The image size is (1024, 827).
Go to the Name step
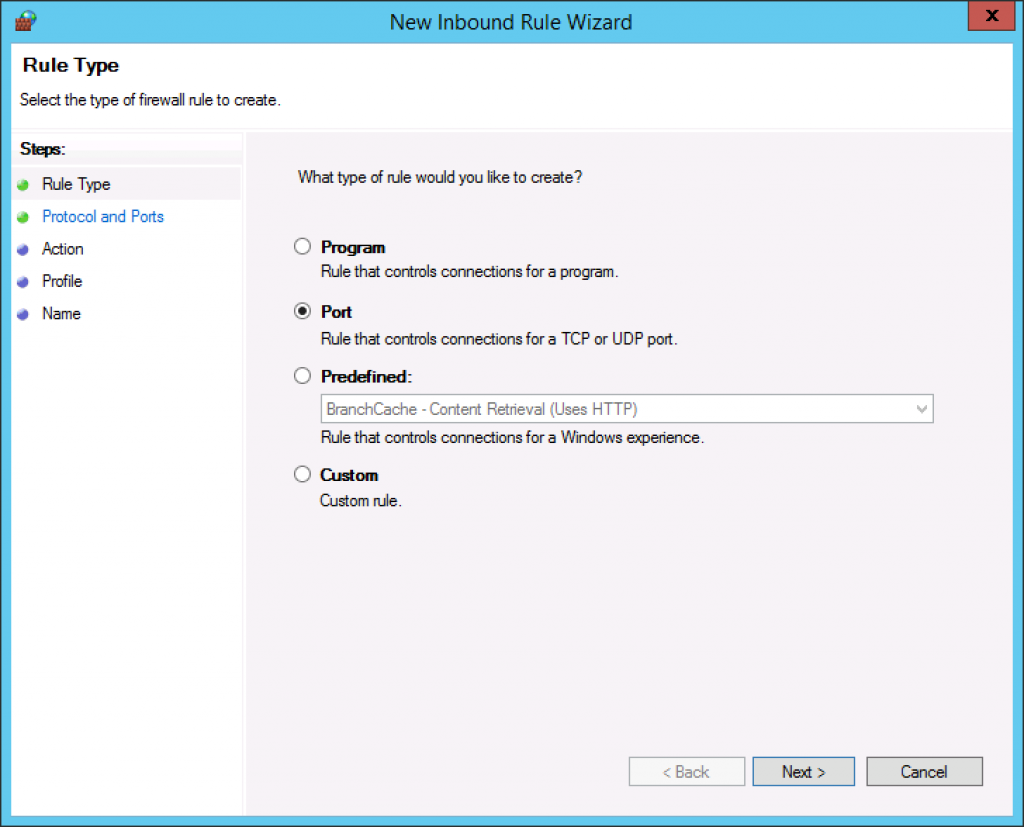pyautogui.click(x=61, y=313)
